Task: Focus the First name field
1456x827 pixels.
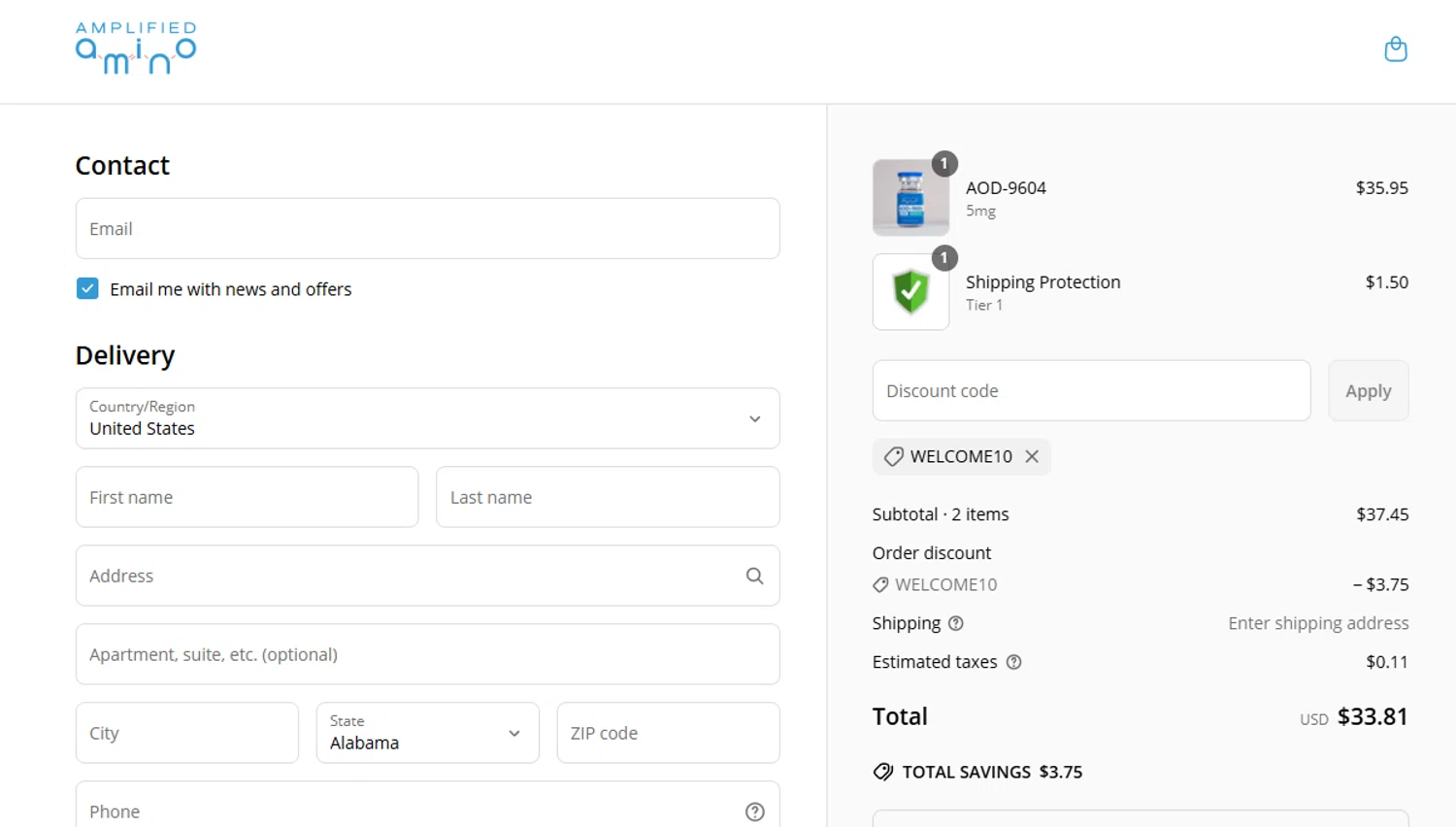Action: click(247, 497)
